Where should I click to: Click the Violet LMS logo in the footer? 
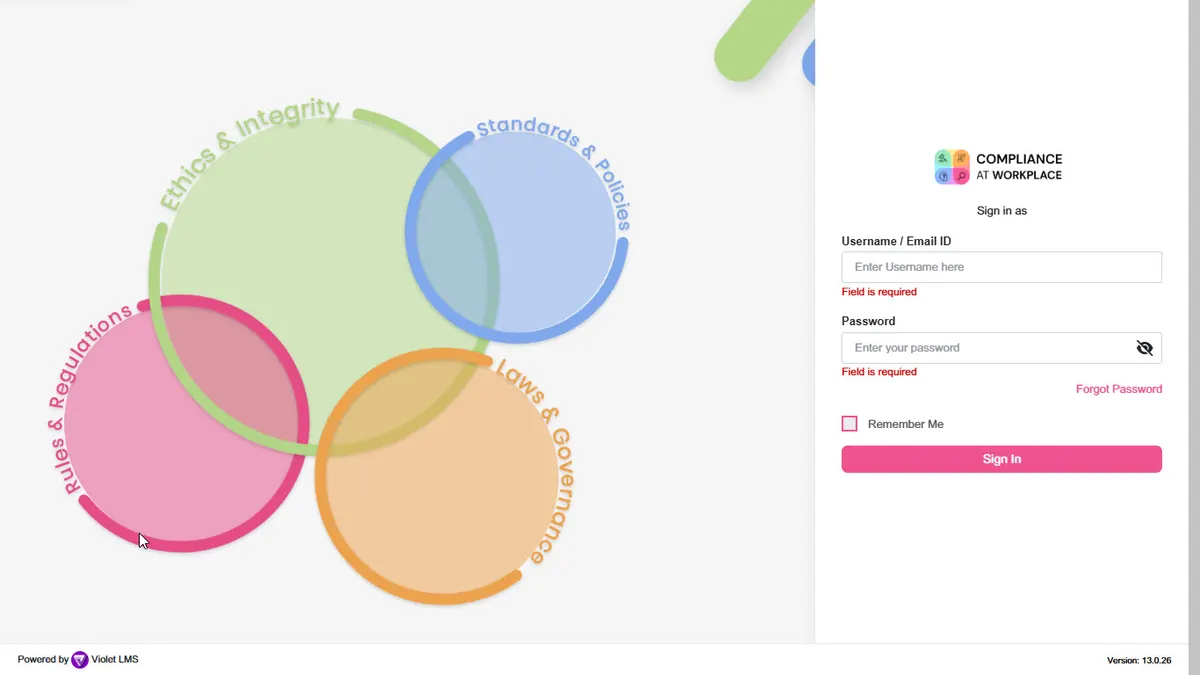coord(80,660)
